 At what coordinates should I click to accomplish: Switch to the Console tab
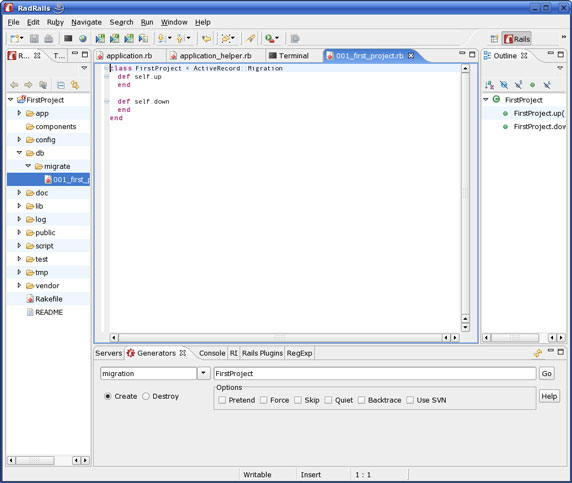tap(212, 353)
